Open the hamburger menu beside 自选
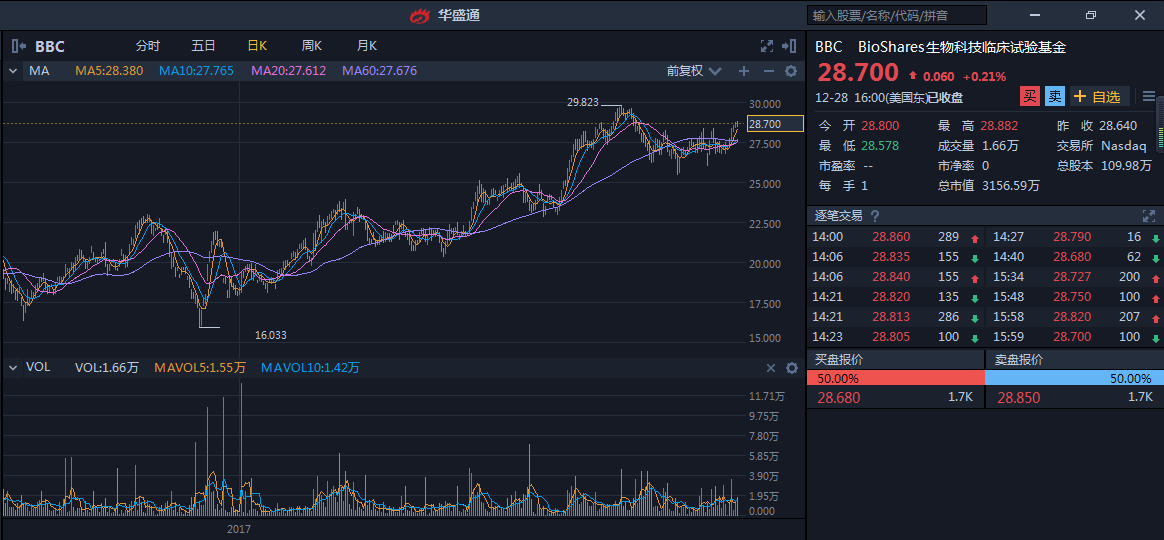The width and height of the screenshot is (1164, 540). click(x=1149, y=96)
